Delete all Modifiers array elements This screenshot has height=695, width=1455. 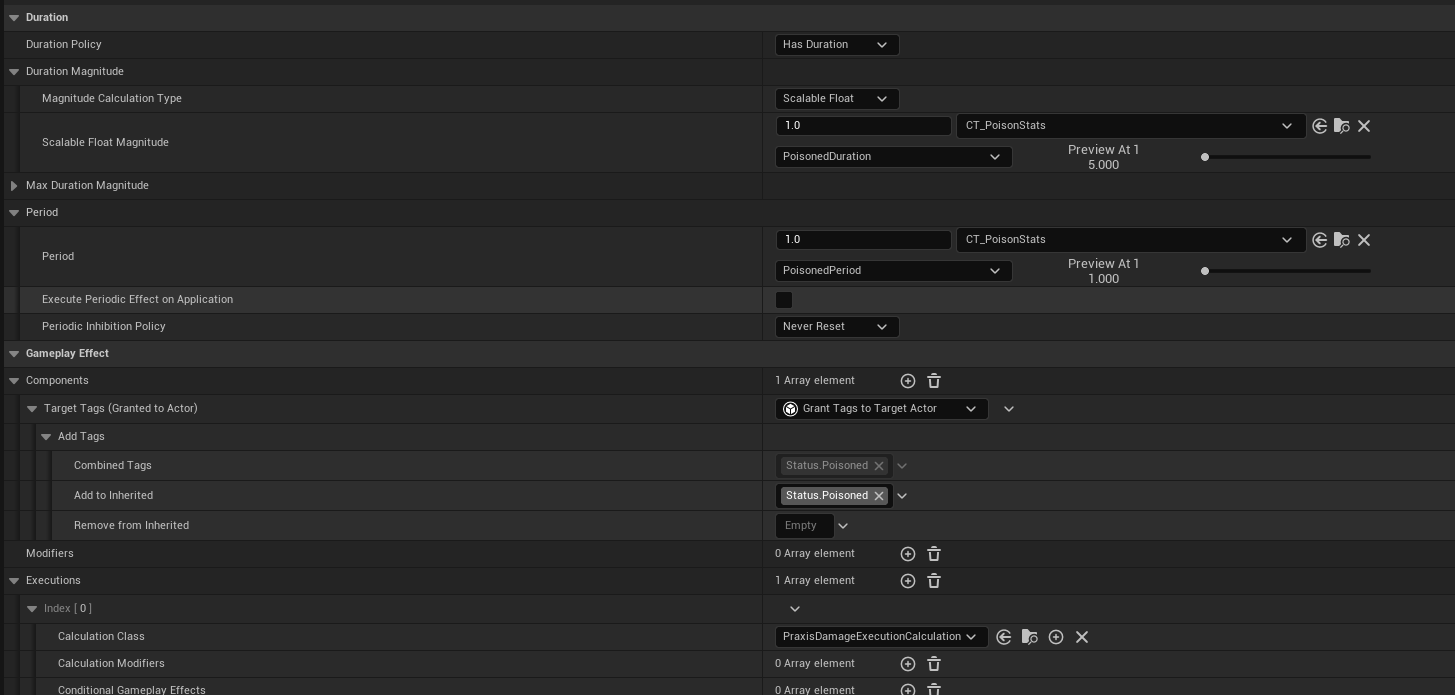[934, 554]
